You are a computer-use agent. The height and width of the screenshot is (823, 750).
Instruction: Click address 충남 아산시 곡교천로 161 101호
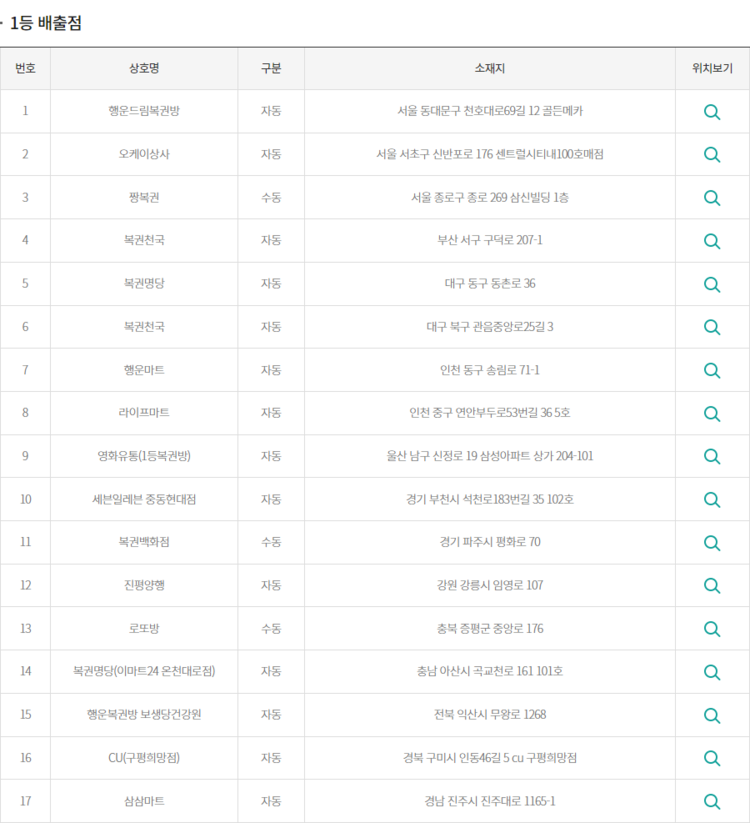(490, 671)
